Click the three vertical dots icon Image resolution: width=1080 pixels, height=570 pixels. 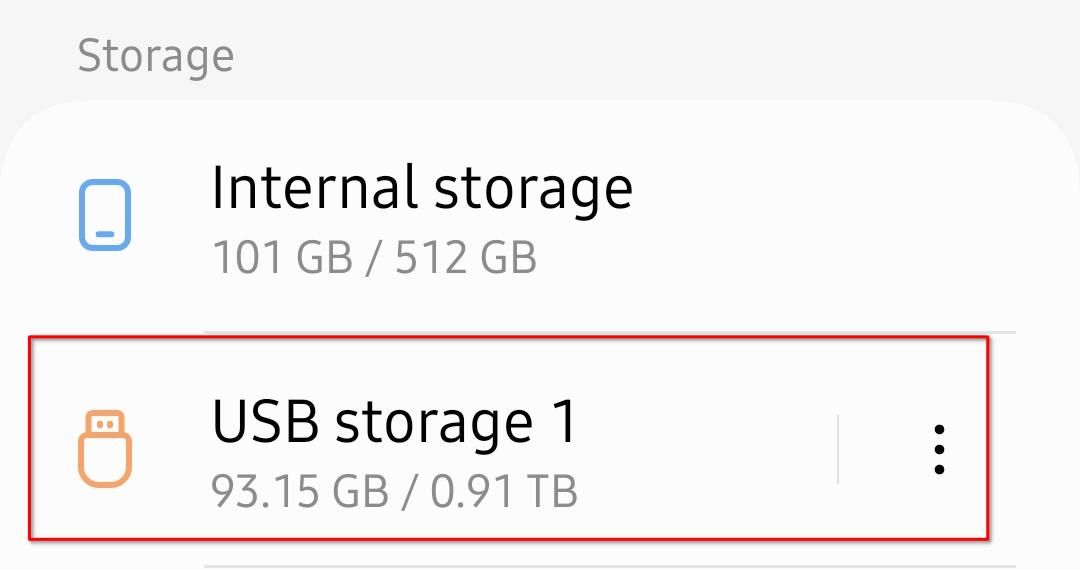click(x=938, y=449)
